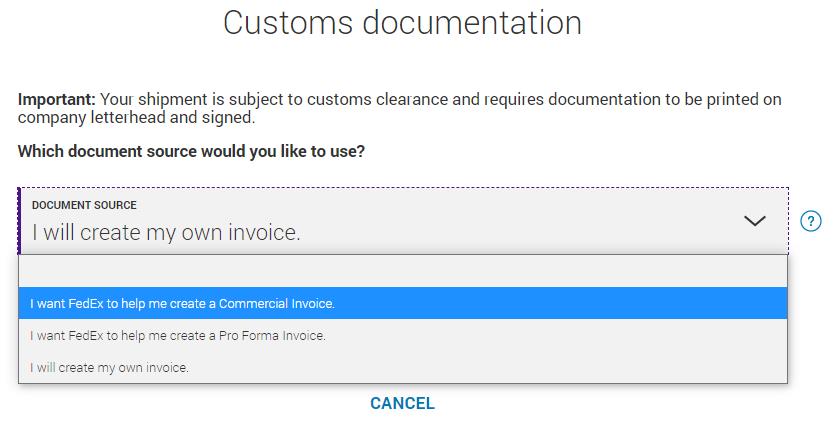This screenshot has height=425, width=836.
Task: Select the blank option atop the list
Action: coord(403,271)
